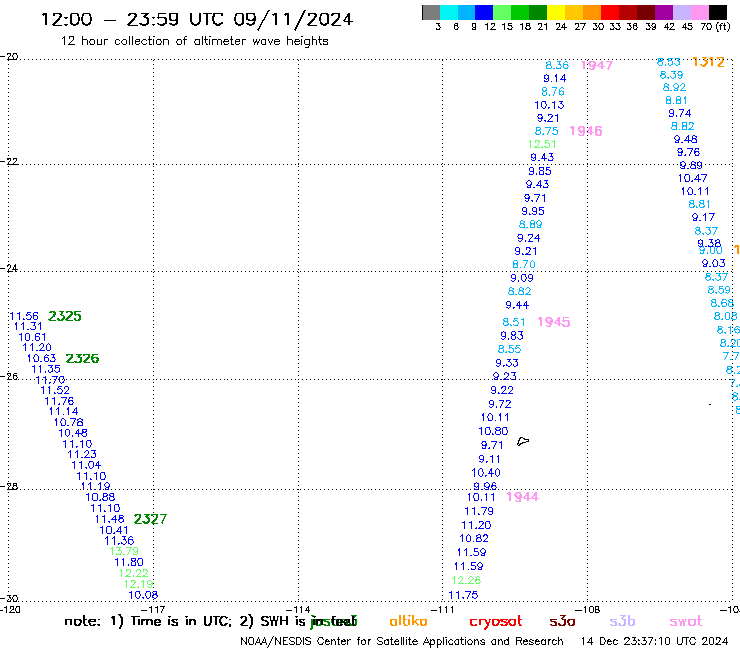Click the wave height value 10.80
The height and width of the screenshot is (650, 740).
tap(493, 431)
